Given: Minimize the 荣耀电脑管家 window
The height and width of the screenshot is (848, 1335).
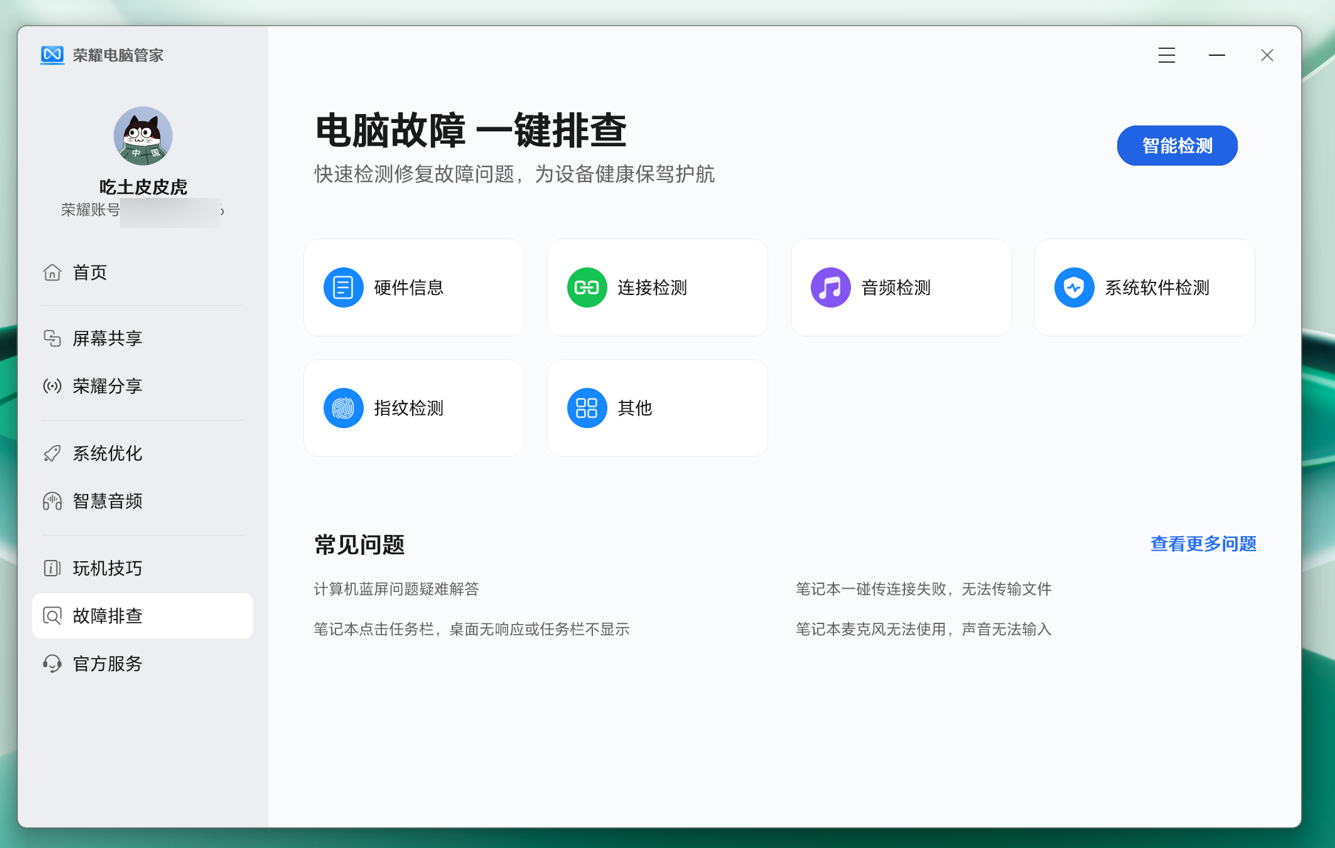Looking at the screenshot, I should (x=1217, y=55).
